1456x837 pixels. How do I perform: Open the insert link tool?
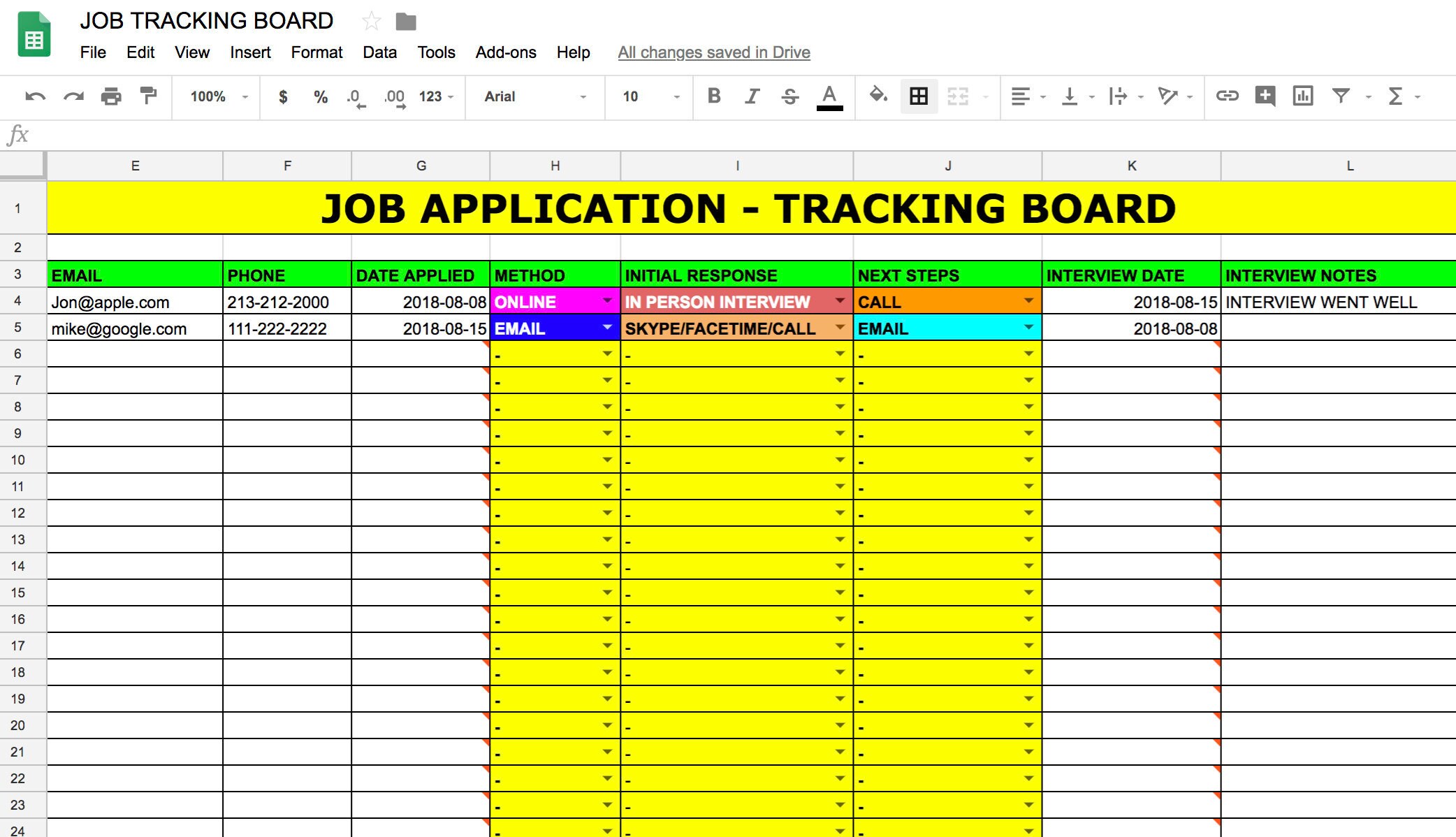click(x=1228, y=96)
